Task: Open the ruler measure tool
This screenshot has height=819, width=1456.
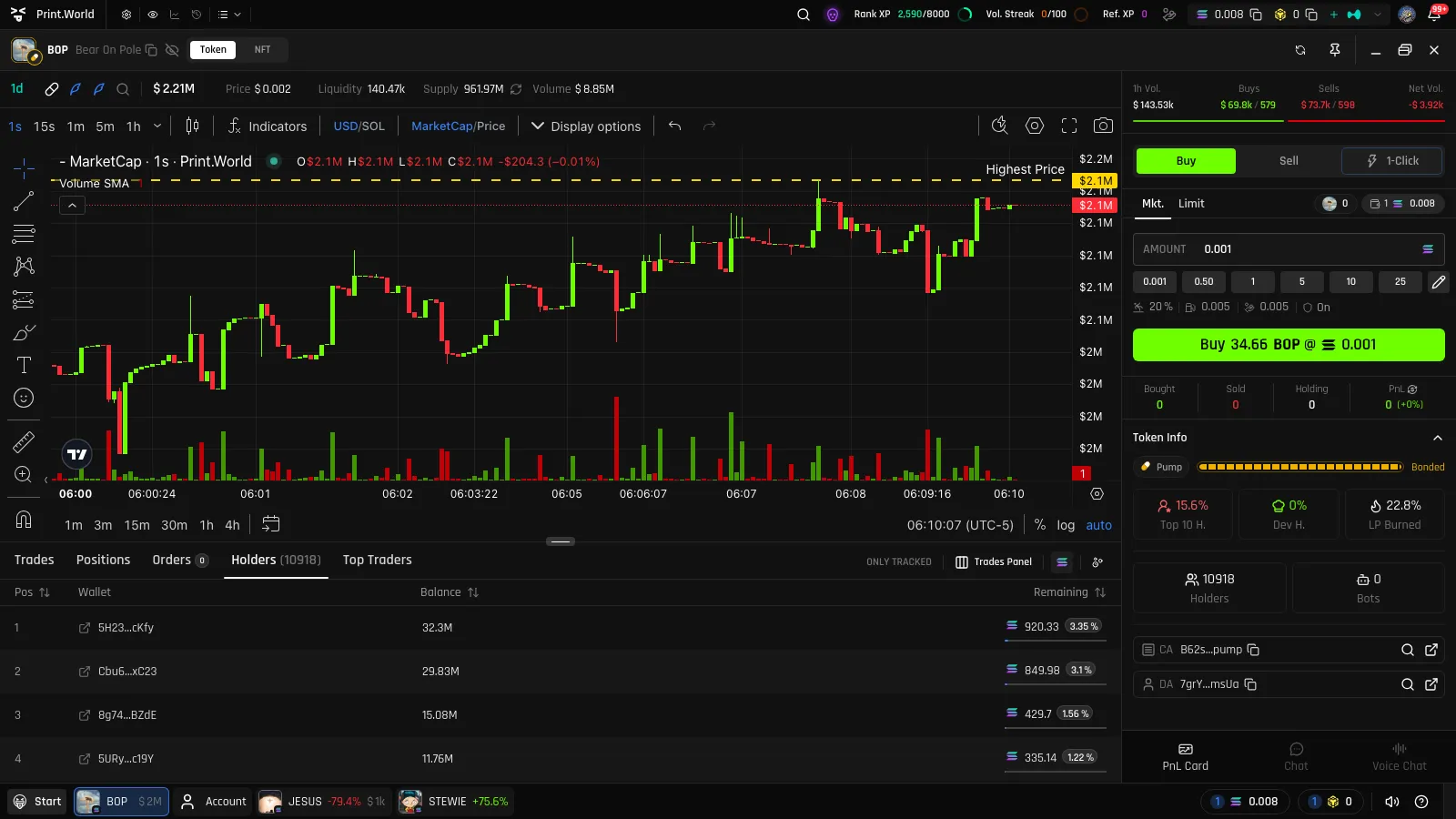Action: point(24,442)
